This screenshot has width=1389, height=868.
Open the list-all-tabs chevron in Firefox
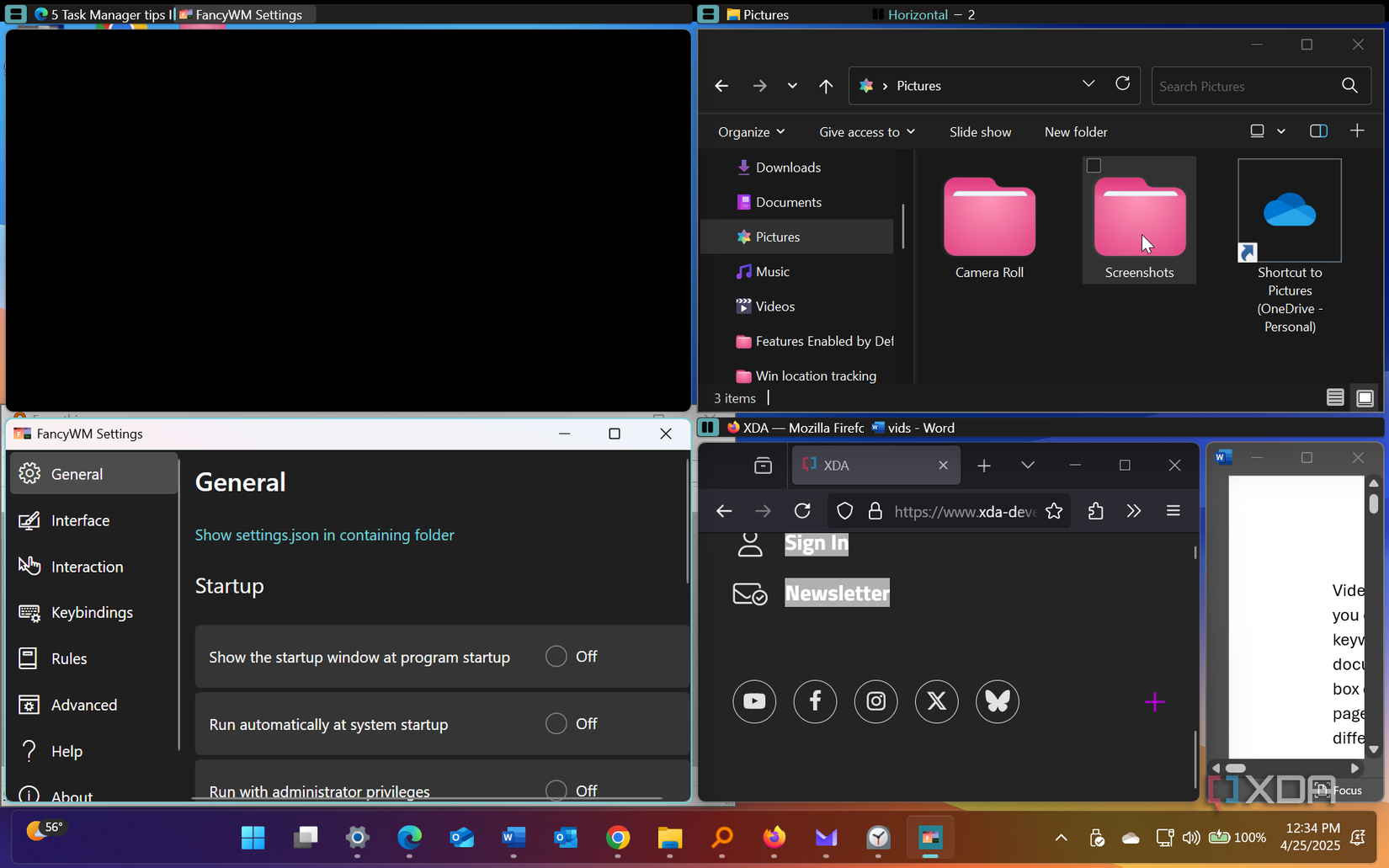[x=1027, y=465]
